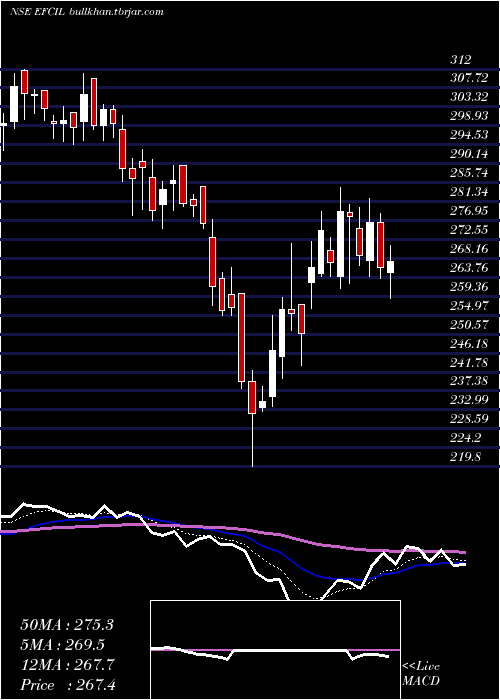
Task: Click inside the MACD inset panel
Action: [275, 650]
